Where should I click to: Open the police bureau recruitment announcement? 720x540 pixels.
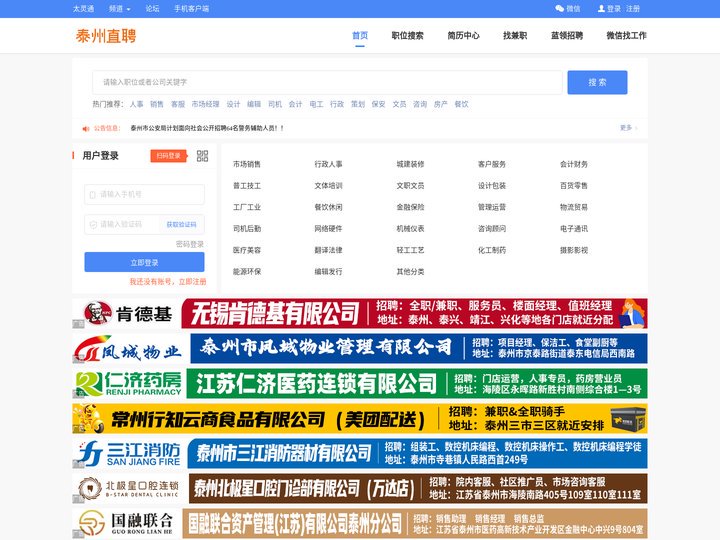coord(207,128)
